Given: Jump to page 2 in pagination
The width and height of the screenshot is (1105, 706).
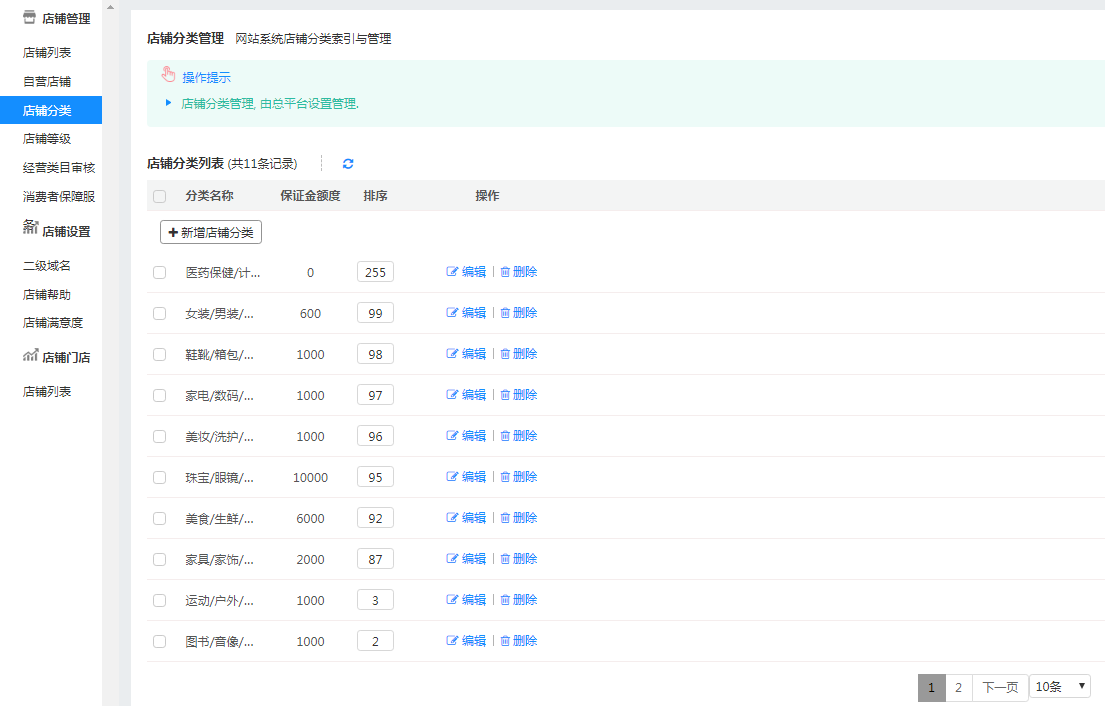Looking at the screenshot, I should [x=958, y=687].
